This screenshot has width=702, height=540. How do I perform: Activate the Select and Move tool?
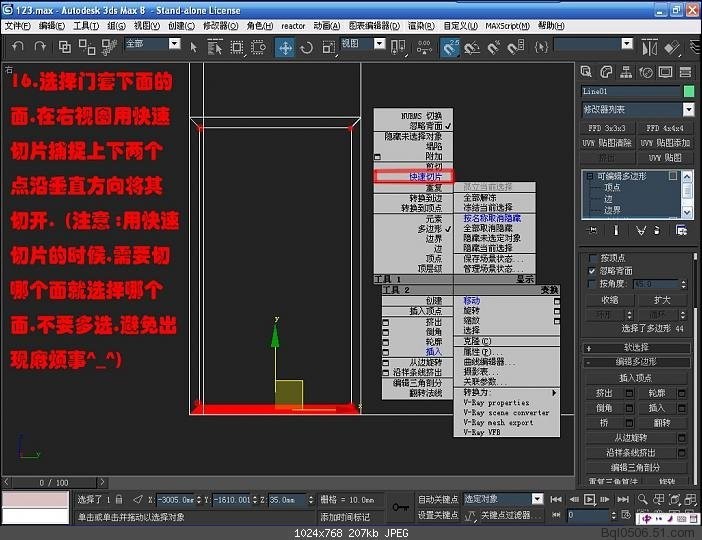(286, 47)
